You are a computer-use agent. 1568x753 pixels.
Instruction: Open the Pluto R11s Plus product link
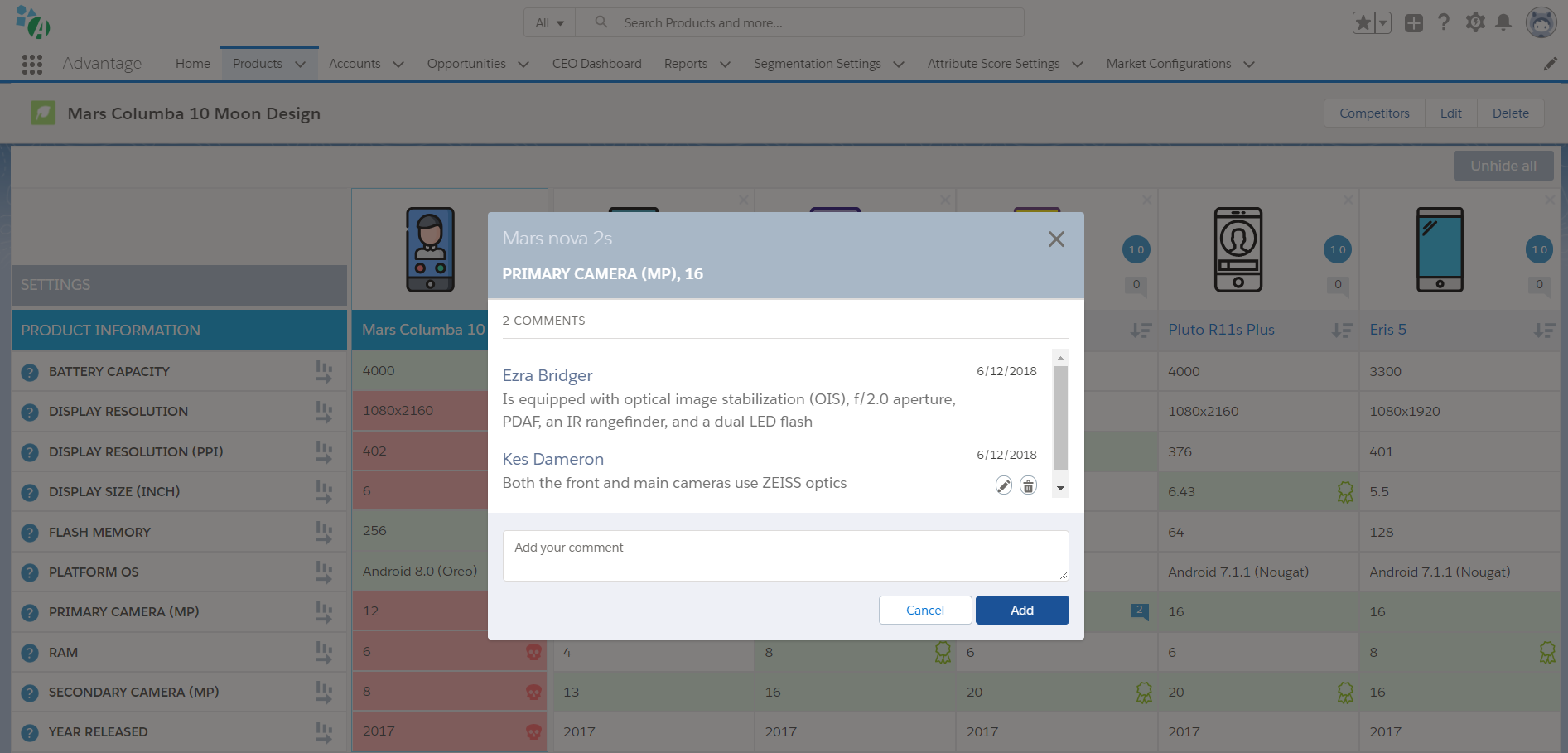pyautogui.click(x=1221, y=330)
